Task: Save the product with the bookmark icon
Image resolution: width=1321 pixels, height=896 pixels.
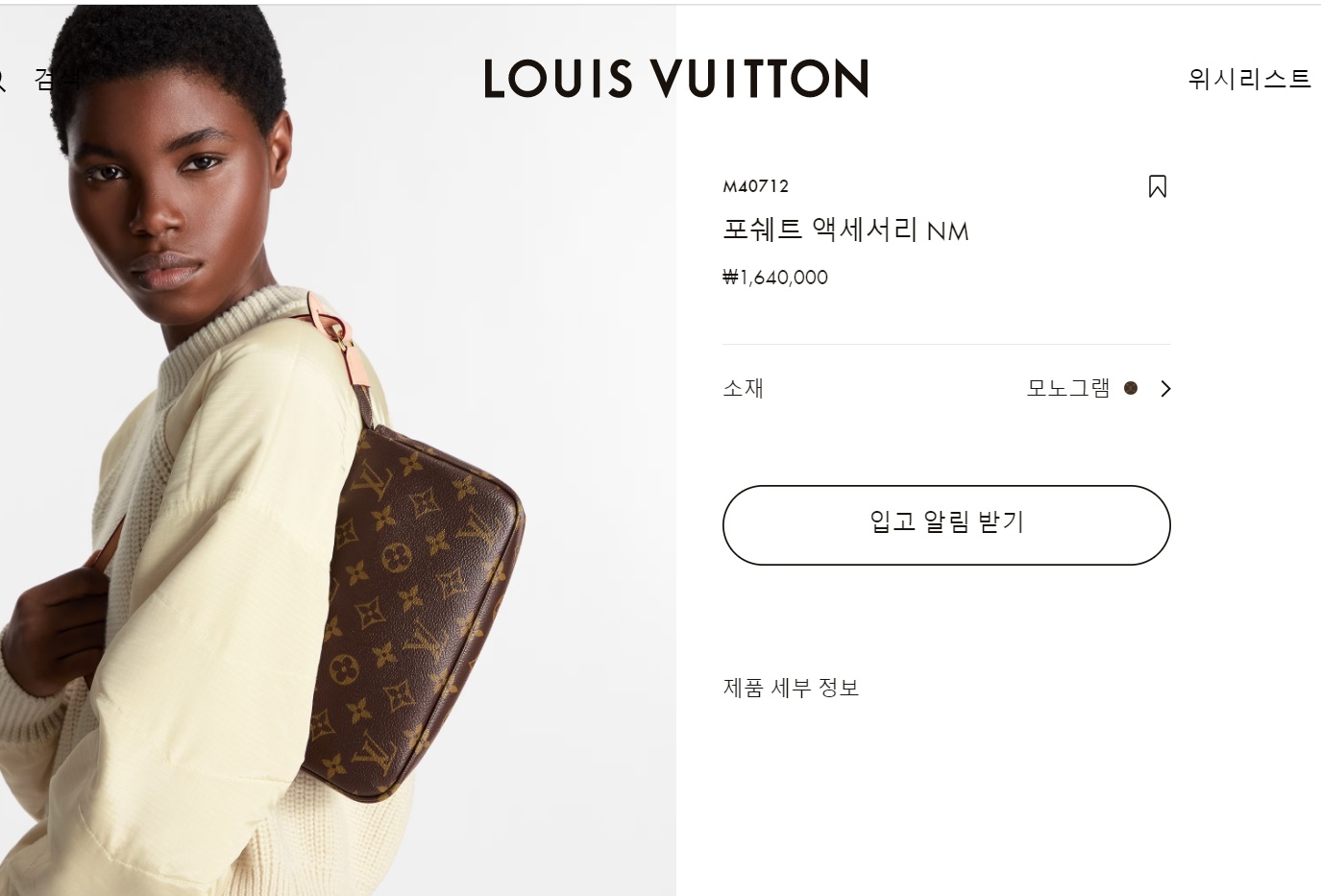Action: (1157, 186)
